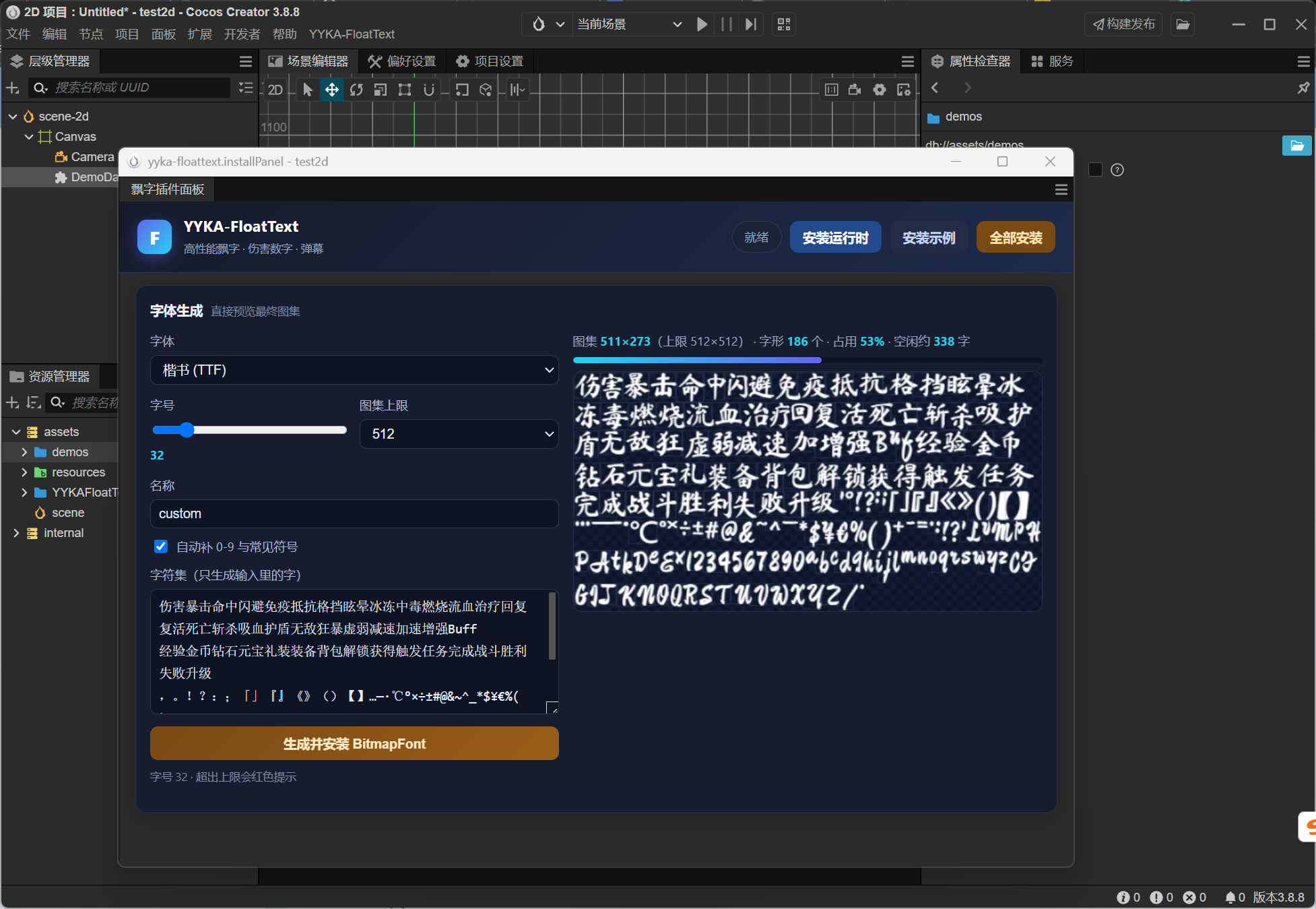Screen dimensions: 1316x909
Task: Open the atlas limit dropdown showing 512
Action: click(459, 434)
